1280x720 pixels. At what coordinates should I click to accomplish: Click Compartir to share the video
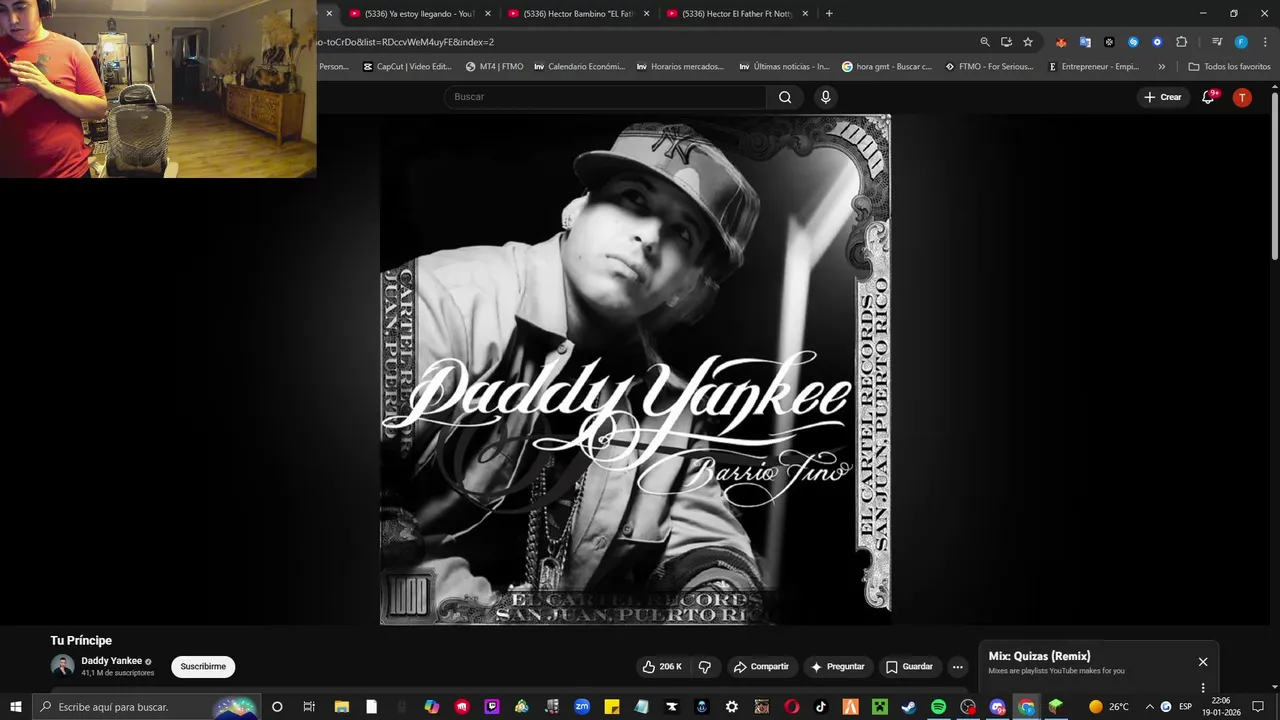pos(761,667)
